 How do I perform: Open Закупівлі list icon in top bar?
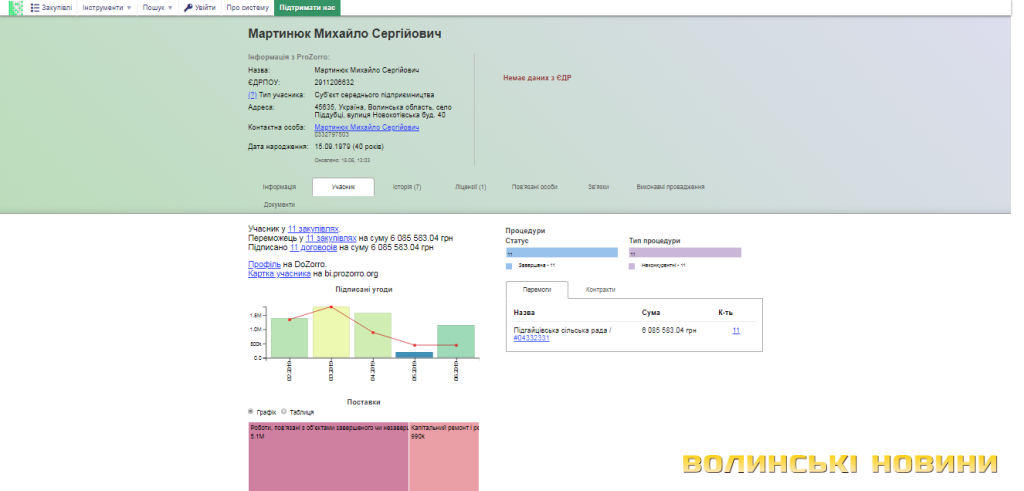pyautogui.click(x=36, y=7)
